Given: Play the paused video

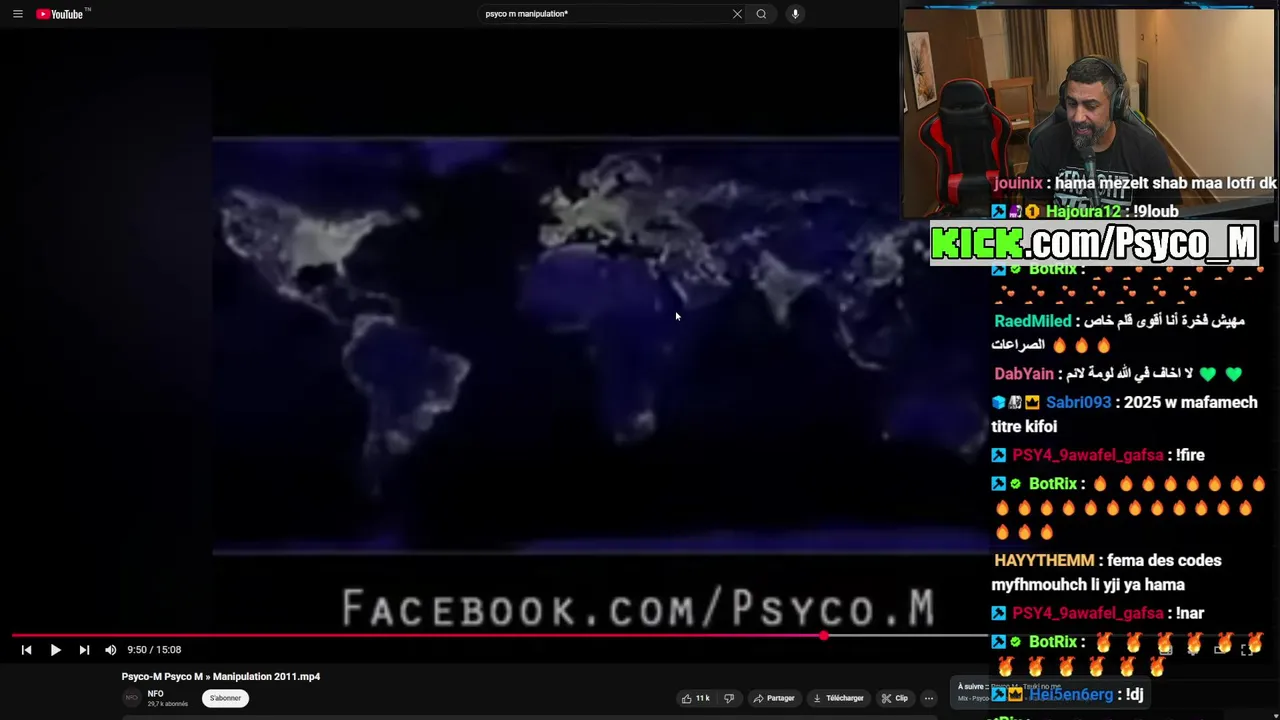Looking at the screenshot, I should pyautogui.click(x=55, y=650).
